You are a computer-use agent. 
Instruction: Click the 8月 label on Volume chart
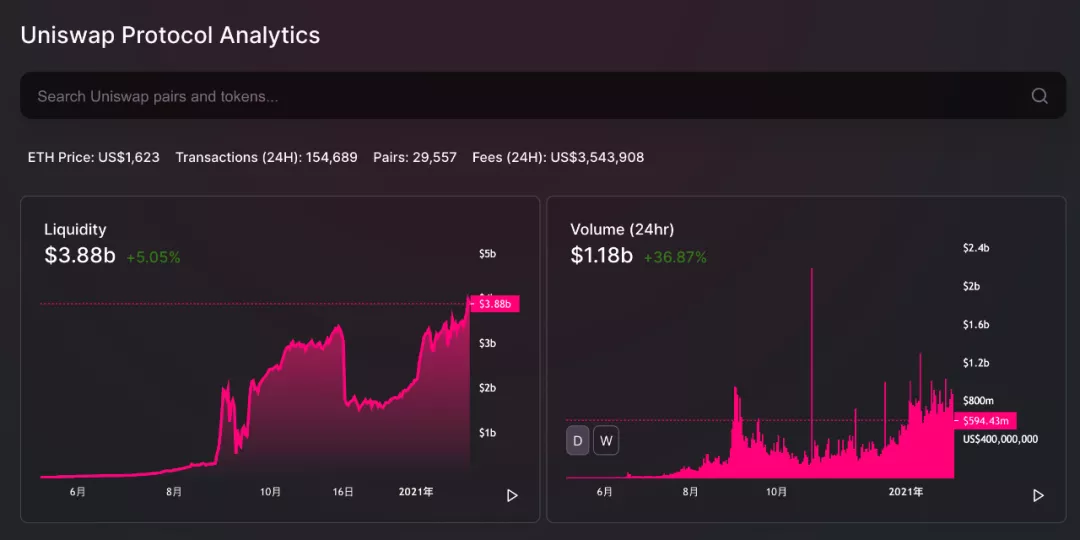(690, 492)
